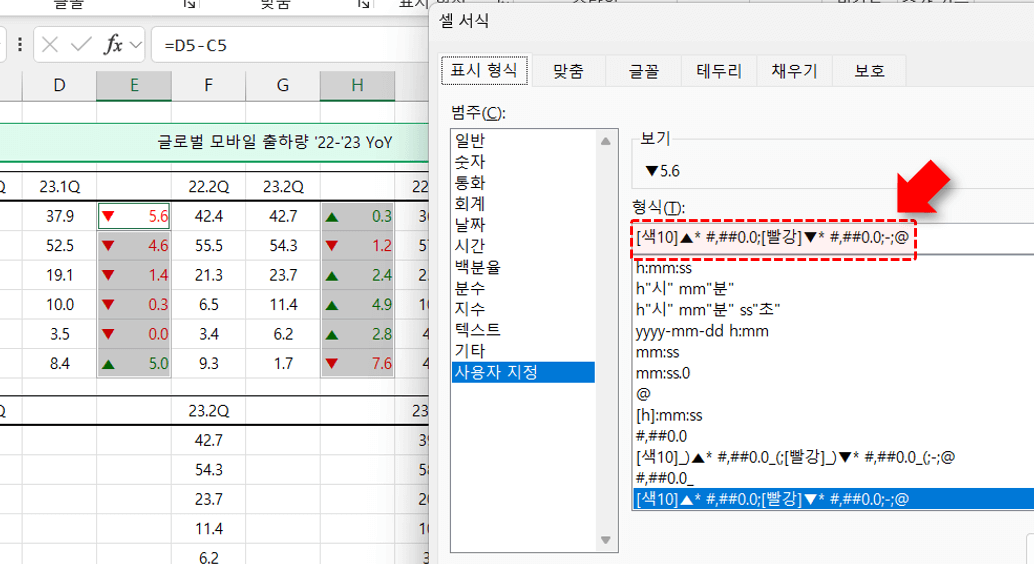Choose the mm:ss.0 format
Viewport: 1034px width, 564px height.
pos(832,373)
